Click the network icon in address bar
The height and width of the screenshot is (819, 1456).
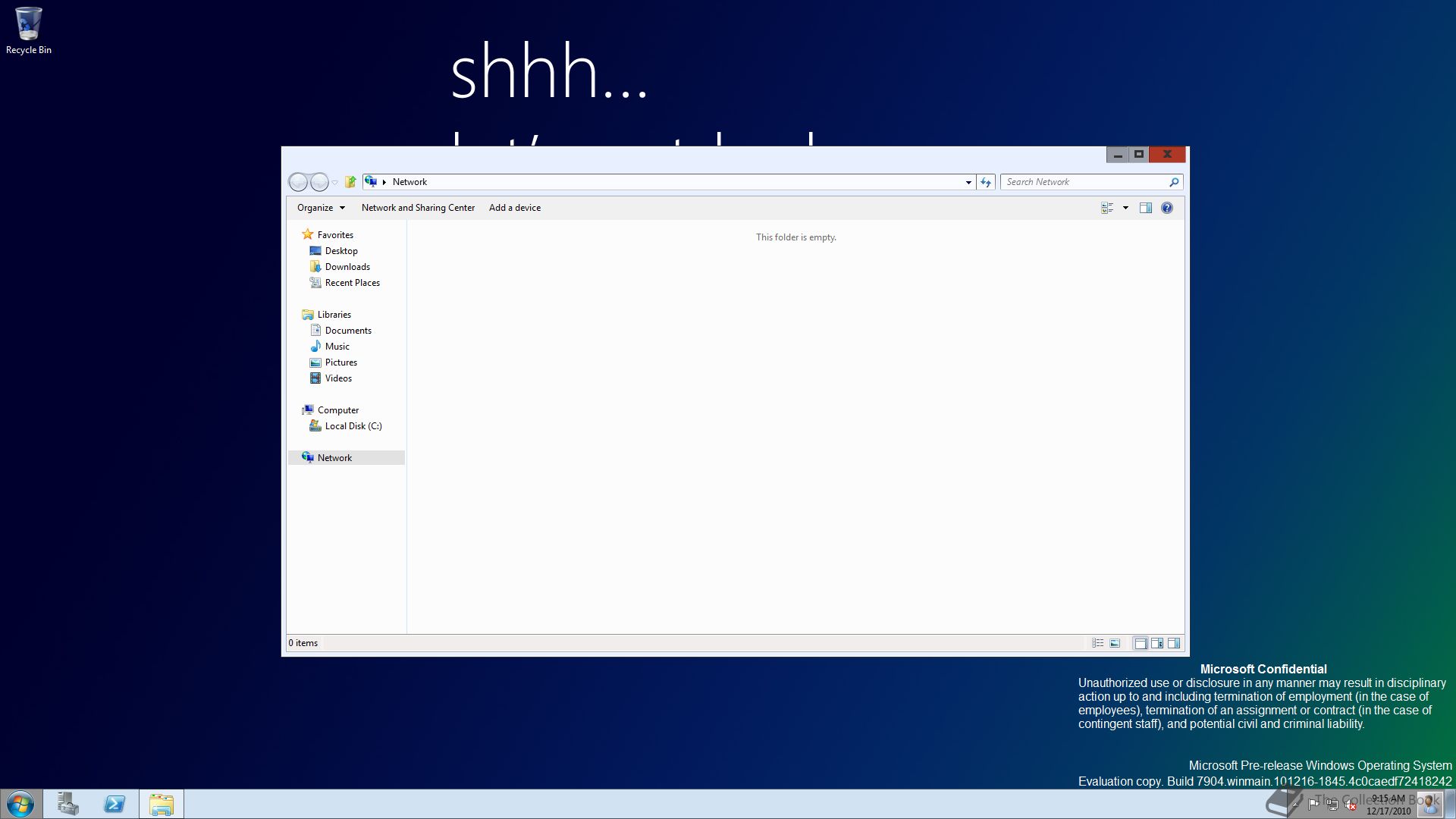click(x=371, y=182)
